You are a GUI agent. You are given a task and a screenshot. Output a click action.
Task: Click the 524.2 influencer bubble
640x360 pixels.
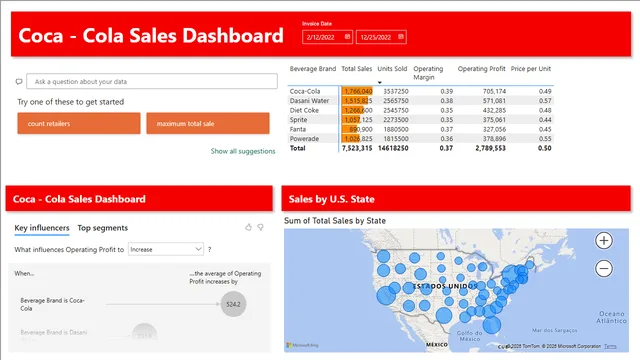pyautogui.click(x=233, y=304)
